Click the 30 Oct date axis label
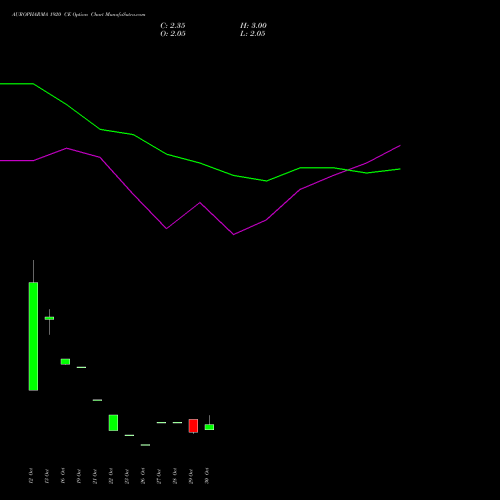 pos(207,476)
